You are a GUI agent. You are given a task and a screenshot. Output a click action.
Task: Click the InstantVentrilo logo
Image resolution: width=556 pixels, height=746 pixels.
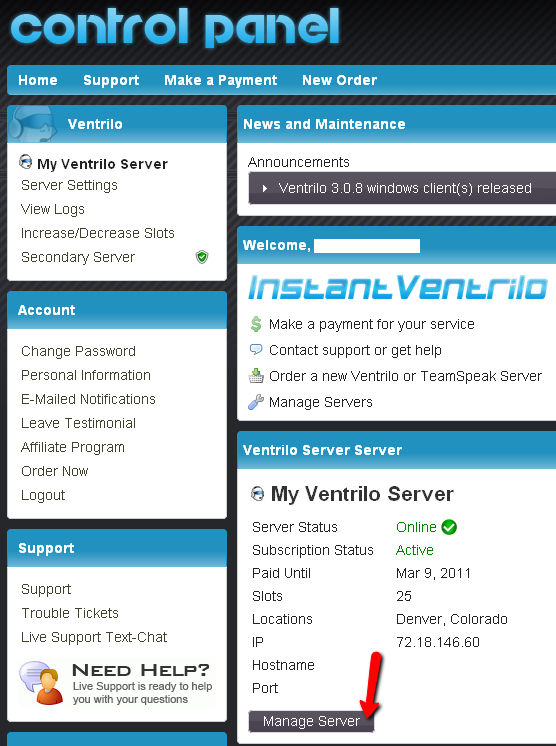[x=398, y=287]
